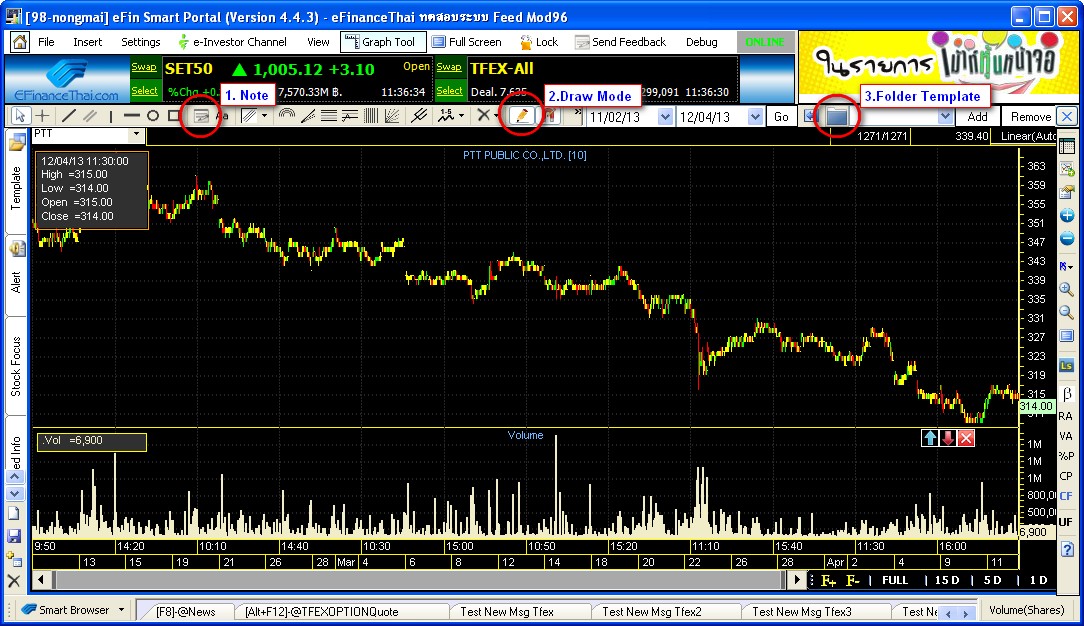Image resolution: width=1084 pixels, height=626 pixels.
Task: Toggle the Graph Tool button
Action: point(383,42)
